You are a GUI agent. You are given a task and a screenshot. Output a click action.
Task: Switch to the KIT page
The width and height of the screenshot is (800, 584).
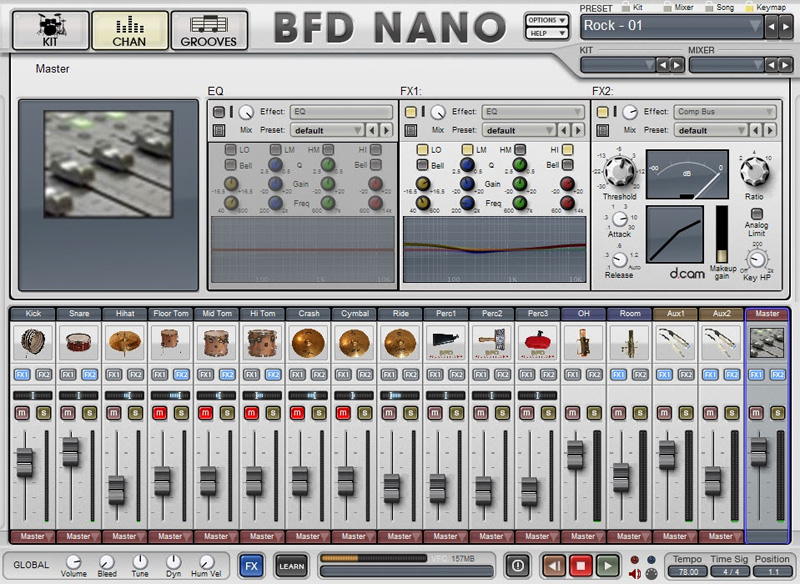click(51, 31)
